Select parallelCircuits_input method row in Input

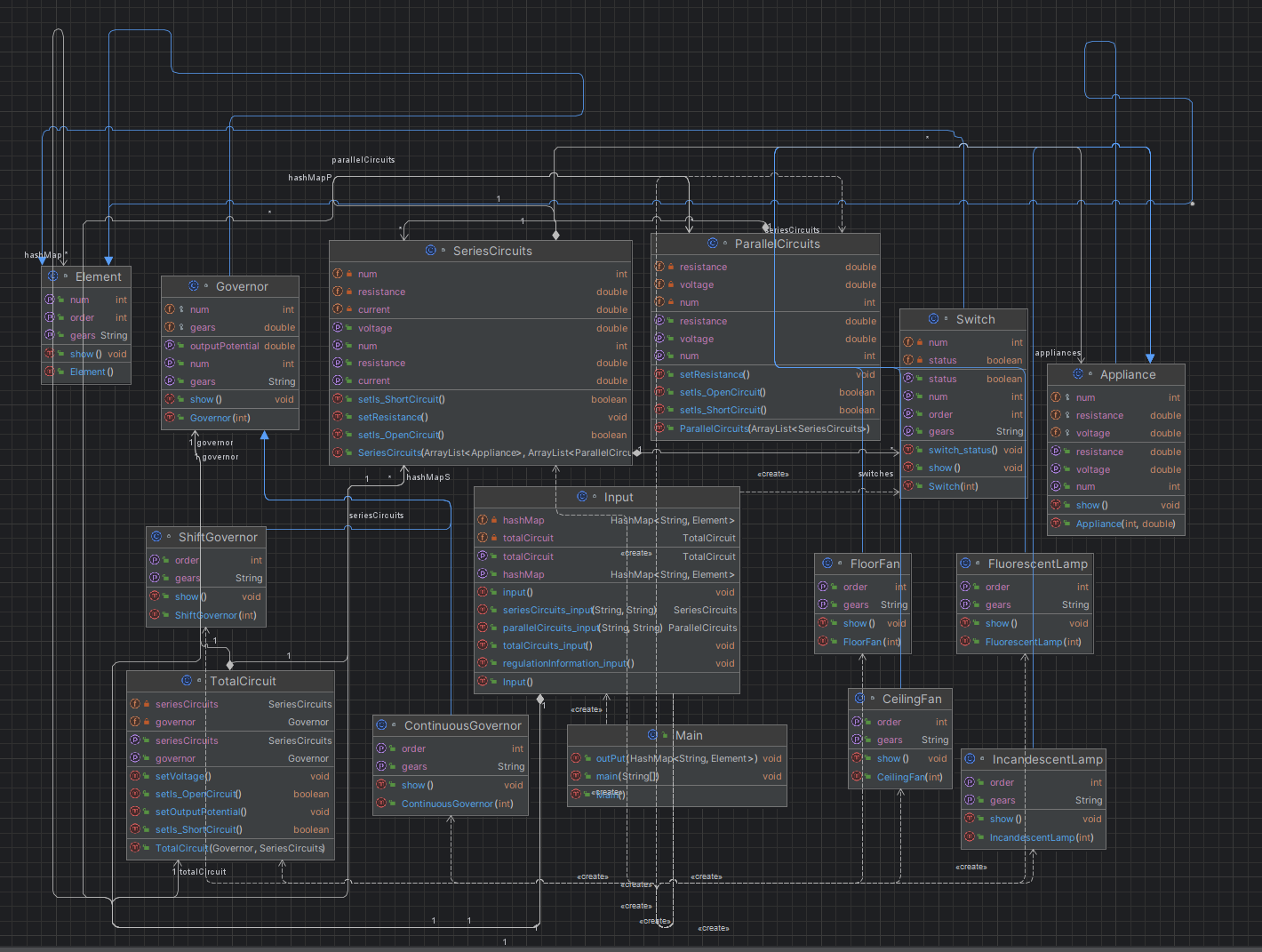click(x=607, y=628)
